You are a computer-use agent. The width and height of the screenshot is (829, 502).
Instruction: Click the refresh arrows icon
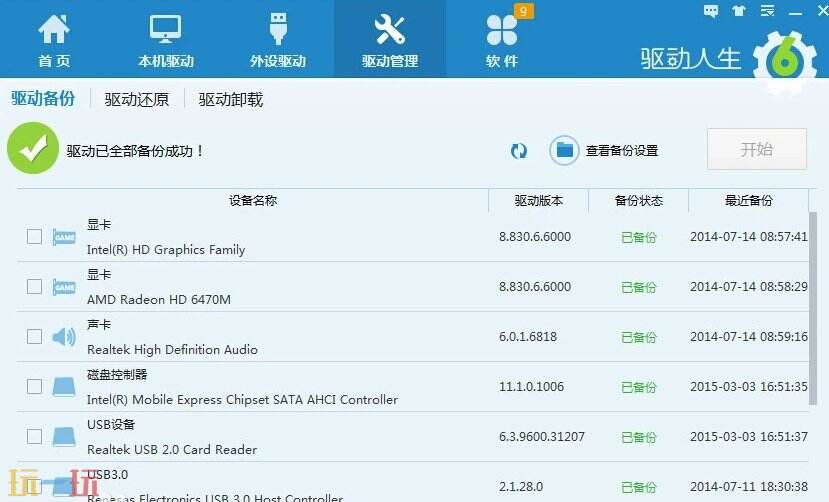pos(519,151)
